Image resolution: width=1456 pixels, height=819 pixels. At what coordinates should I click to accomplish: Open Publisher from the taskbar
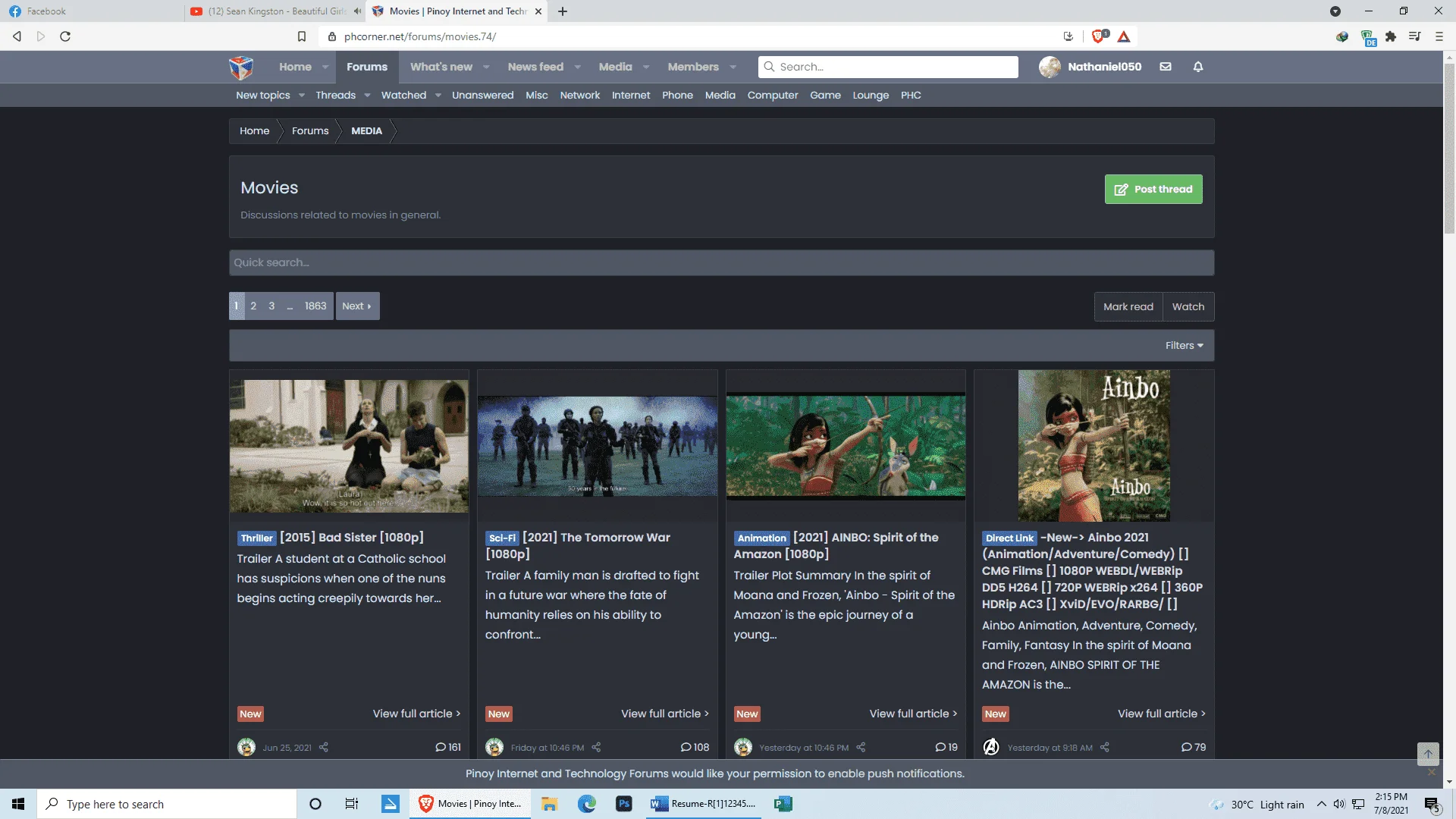783,804
